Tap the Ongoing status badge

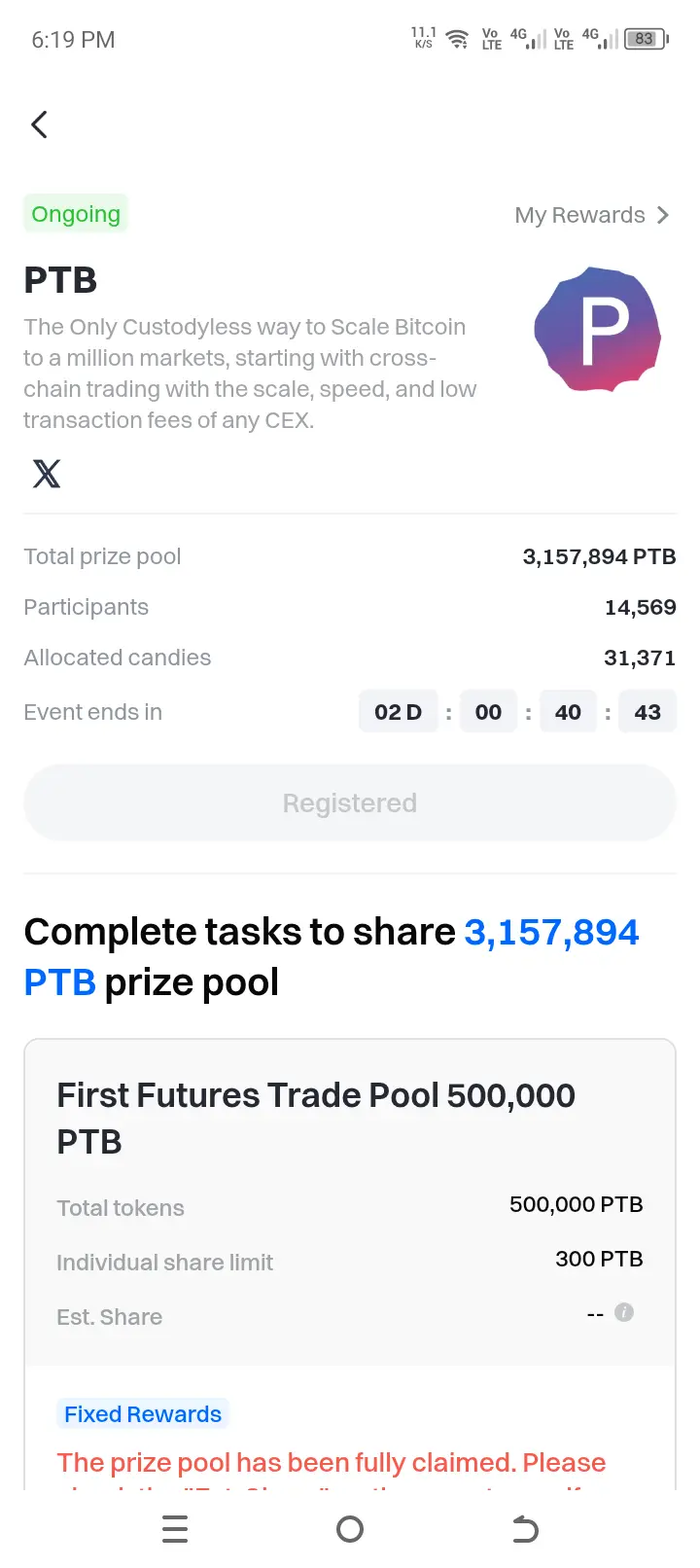[76, 214]
